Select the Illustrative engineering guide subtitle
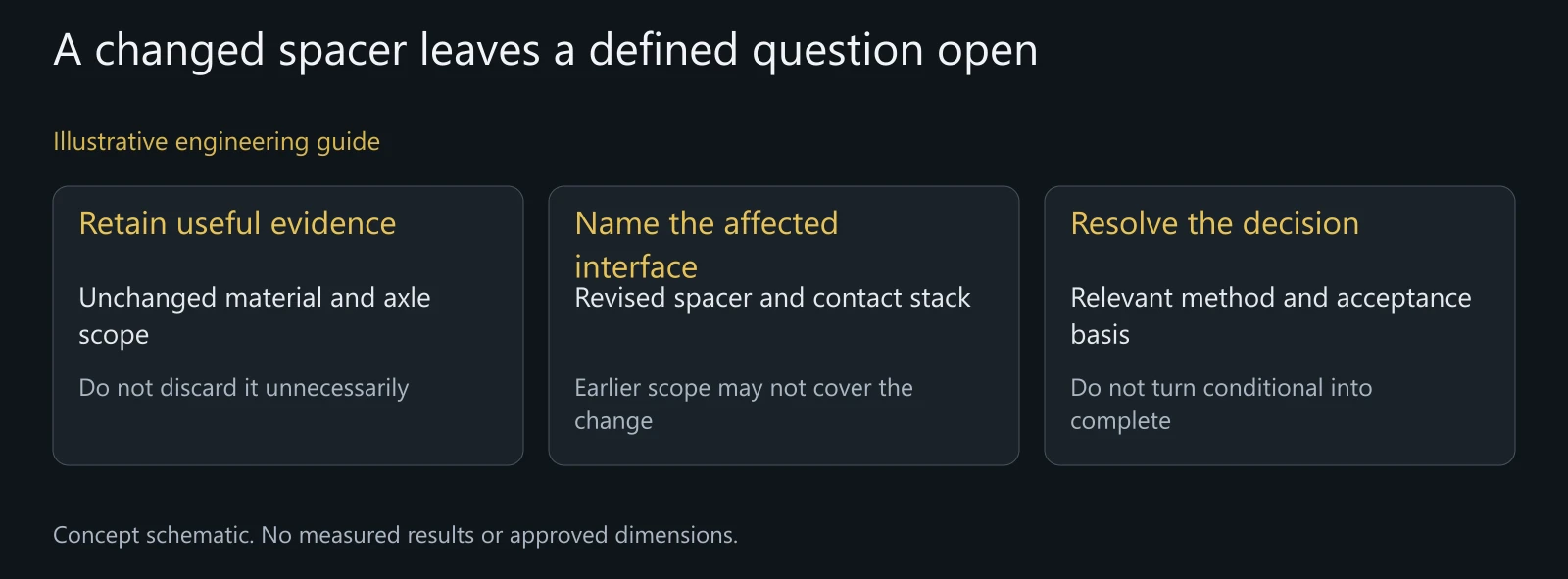Viewport: 1568px width, 579px height. click(x=217, y=142)
